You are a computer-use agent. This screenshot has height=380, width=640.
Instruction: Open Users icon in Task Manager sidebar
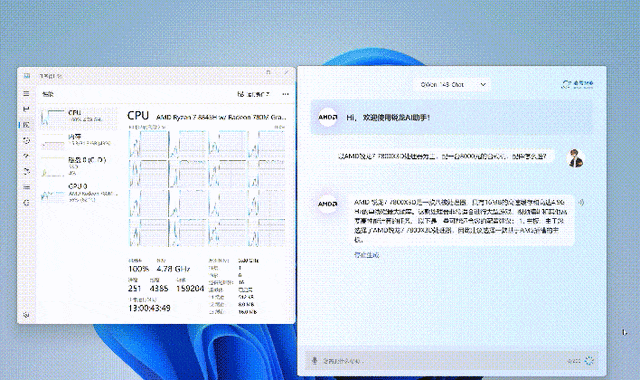26,171
